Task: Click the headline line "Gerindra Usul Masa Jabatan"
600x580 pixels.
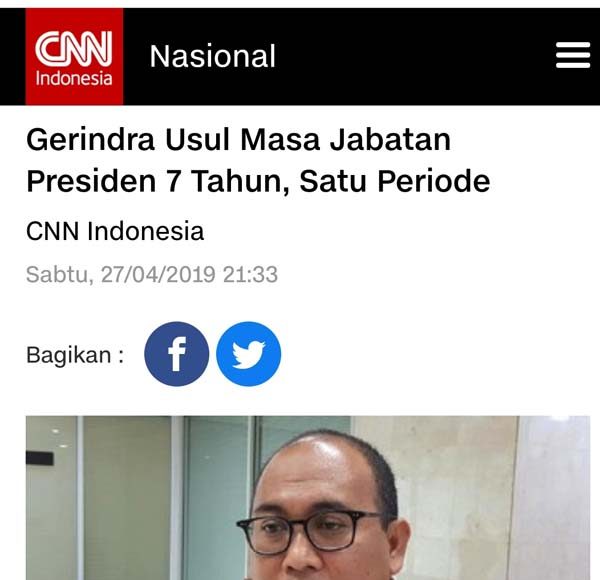Action: coord(238,140)
